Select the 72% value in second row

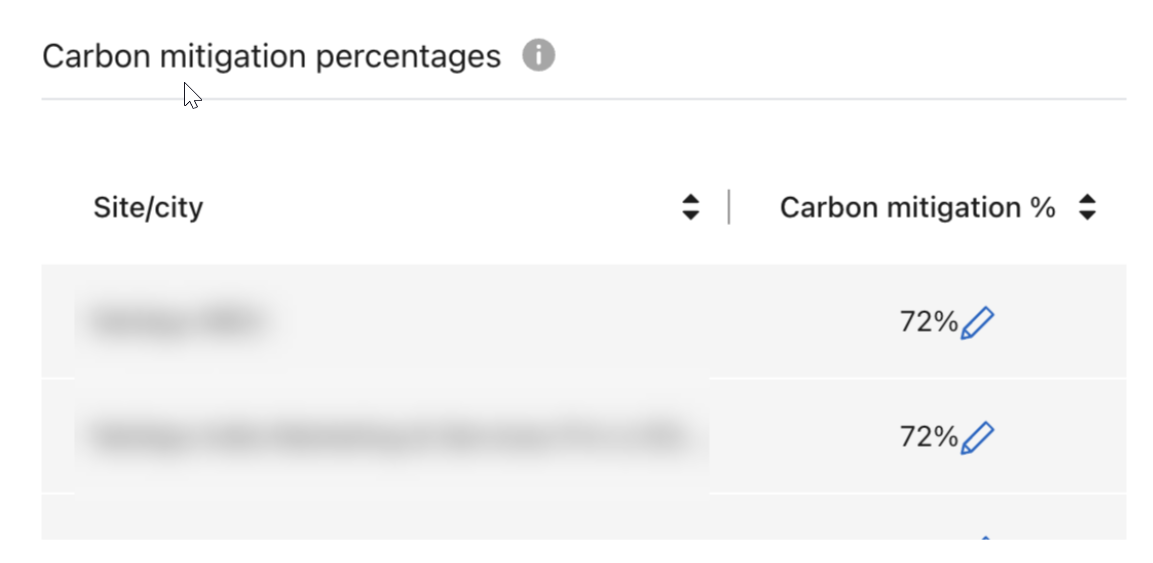pyautogui.click(x=928, y=436)
